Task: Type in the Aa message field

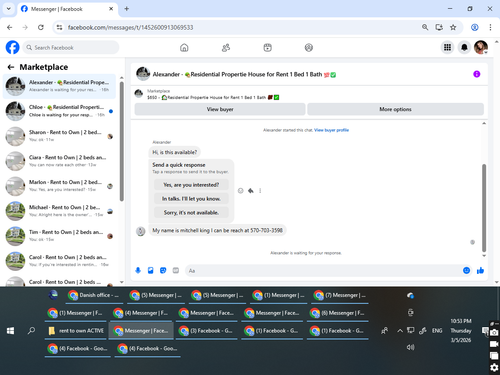Action: tap(322, 271)
